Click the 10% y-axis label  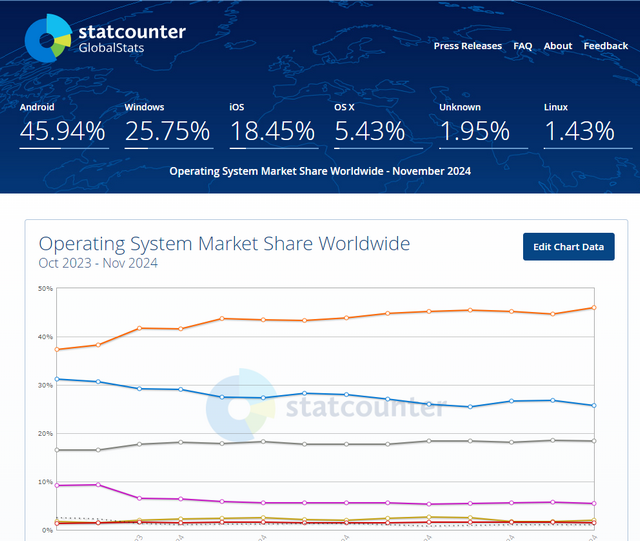click(x=45, y=482)
